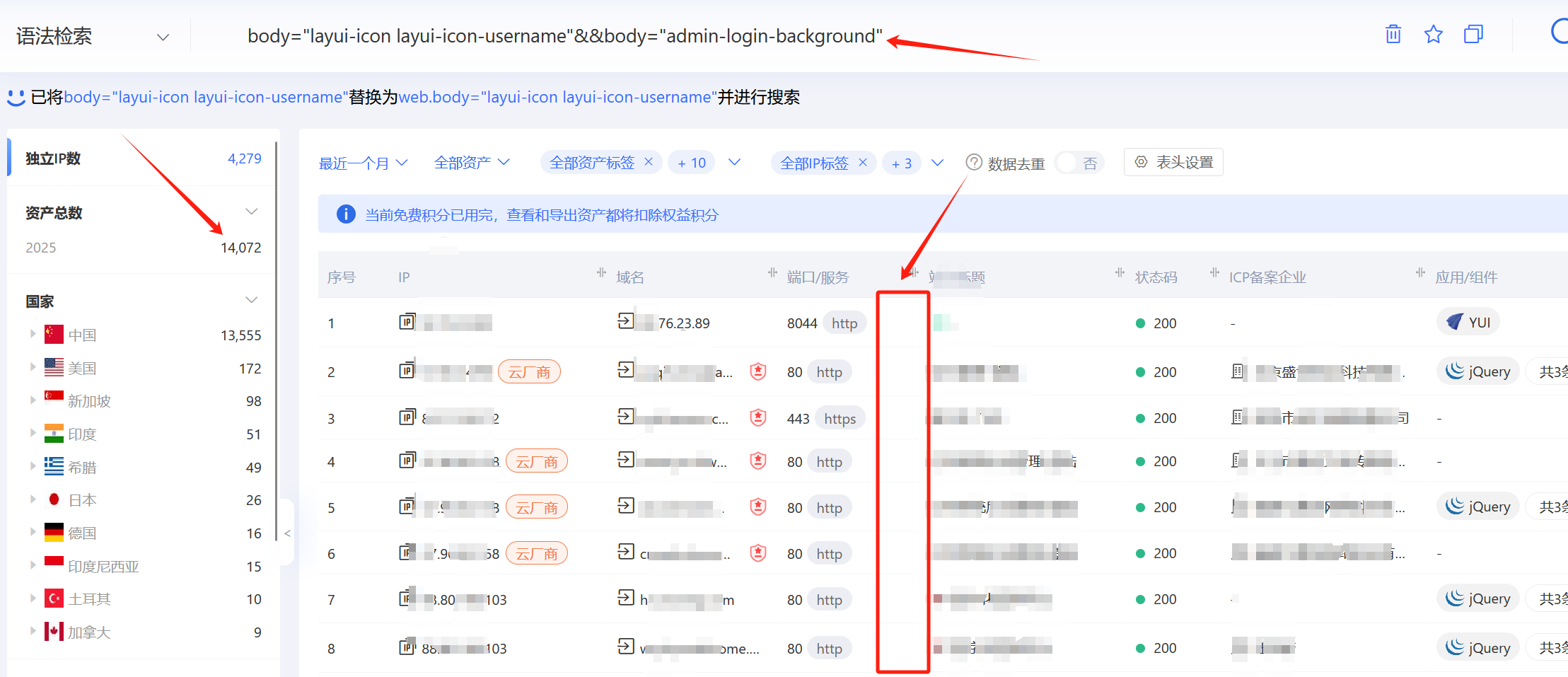Open the 表头设置 column settings
The image size is (1568, 677).
coord(1173,162)
